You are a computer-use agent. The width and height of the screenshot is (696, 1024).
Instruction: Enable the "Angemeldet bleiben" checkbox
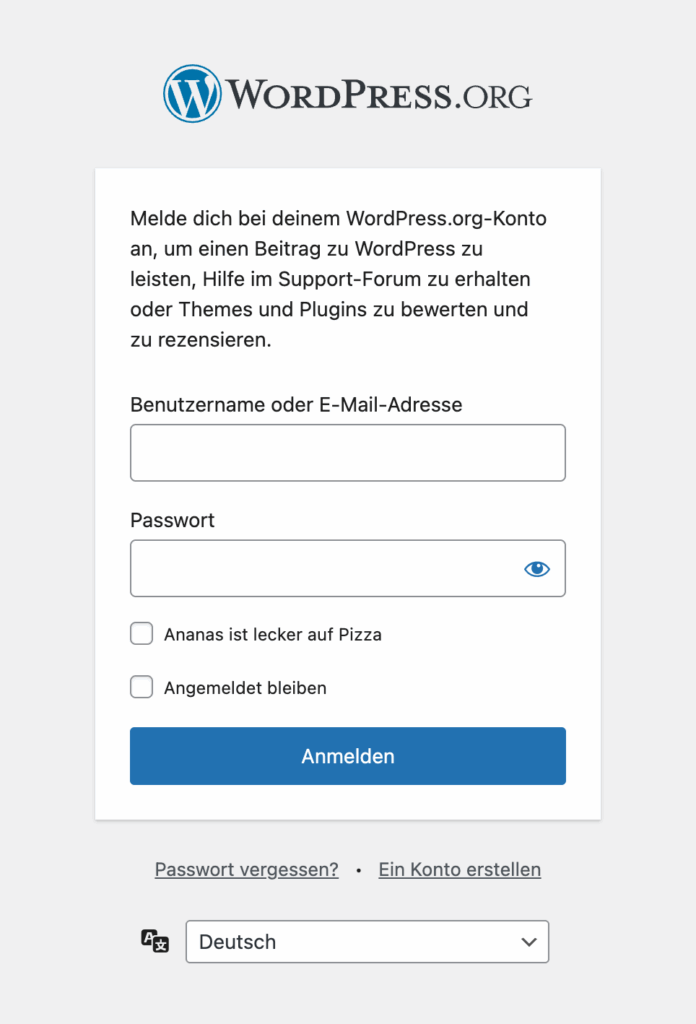142,688
